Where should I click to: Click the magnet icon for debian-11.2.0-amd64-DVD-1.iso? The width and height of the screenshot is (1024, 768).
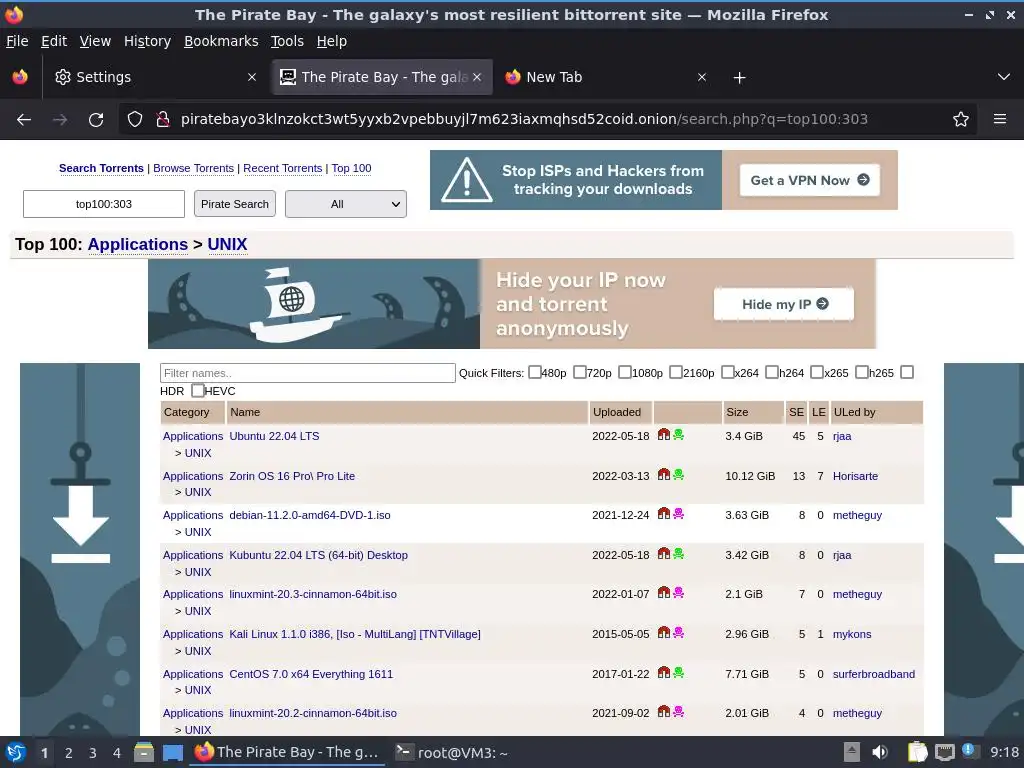[664, 513]
